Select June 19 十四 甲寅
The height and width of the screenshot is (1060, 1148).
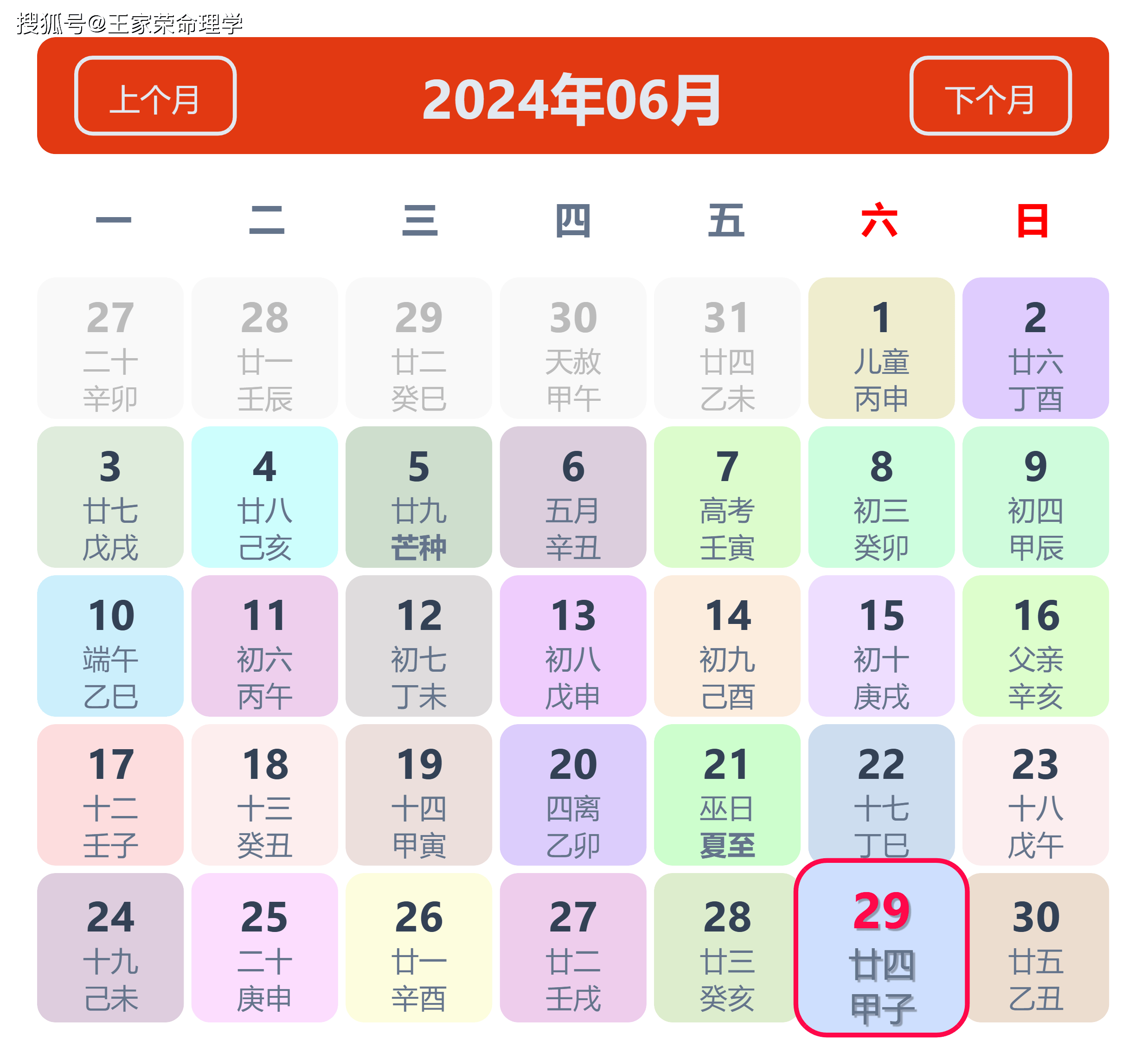coord(418,795)
